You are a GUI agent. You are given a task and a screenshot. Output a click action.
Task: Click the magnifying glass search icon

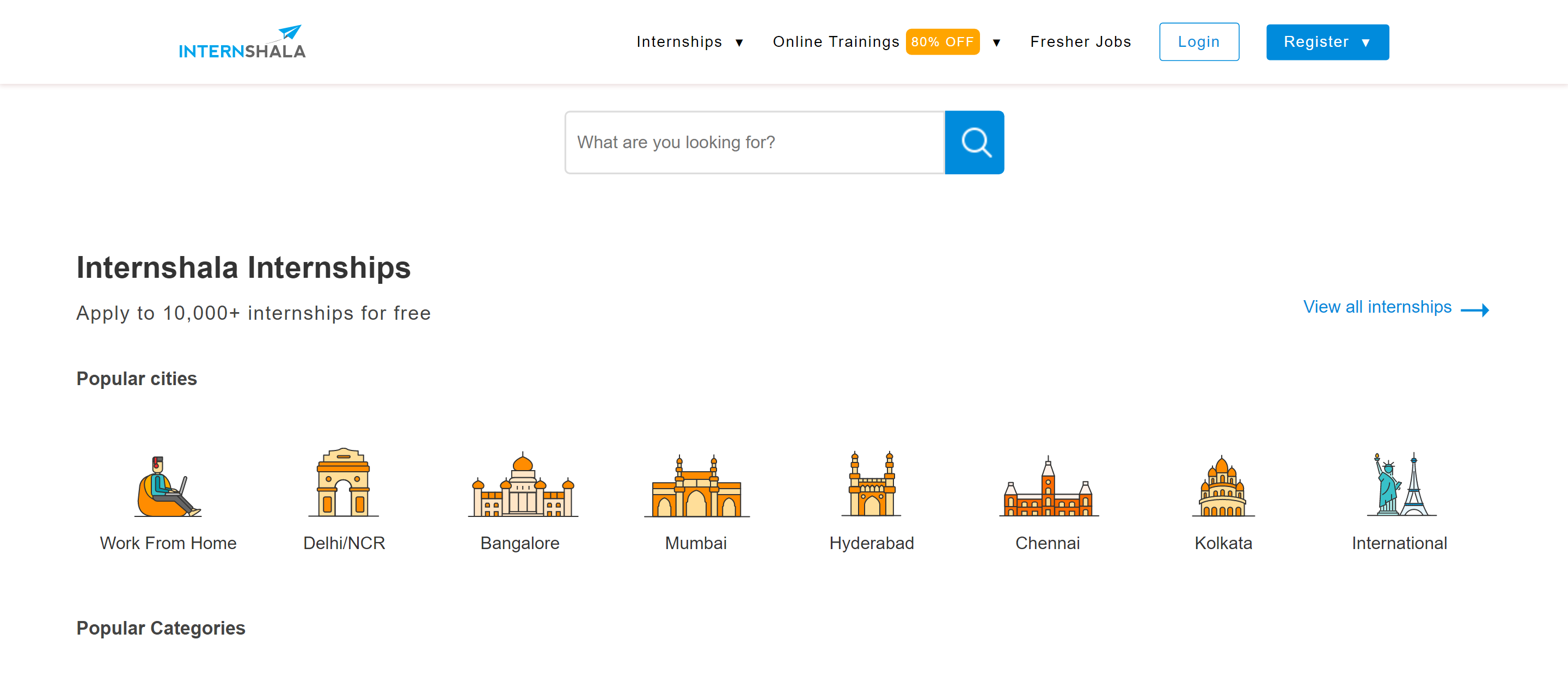point(974,143)
